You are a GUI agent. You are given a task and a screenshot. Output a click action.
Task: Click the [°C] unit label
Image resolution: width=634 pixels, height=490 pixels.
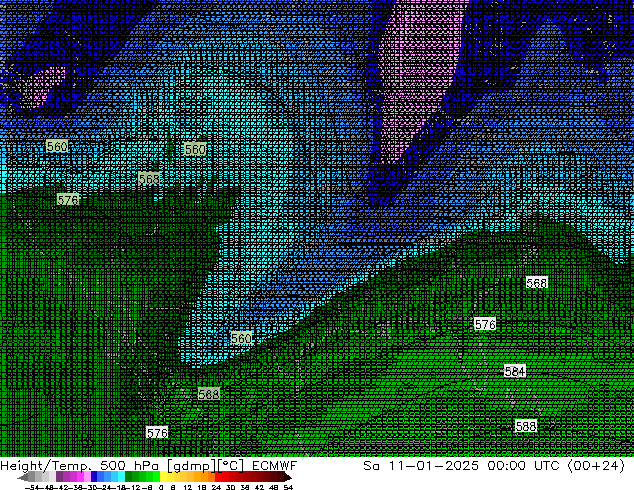click(x=230, y=466)
